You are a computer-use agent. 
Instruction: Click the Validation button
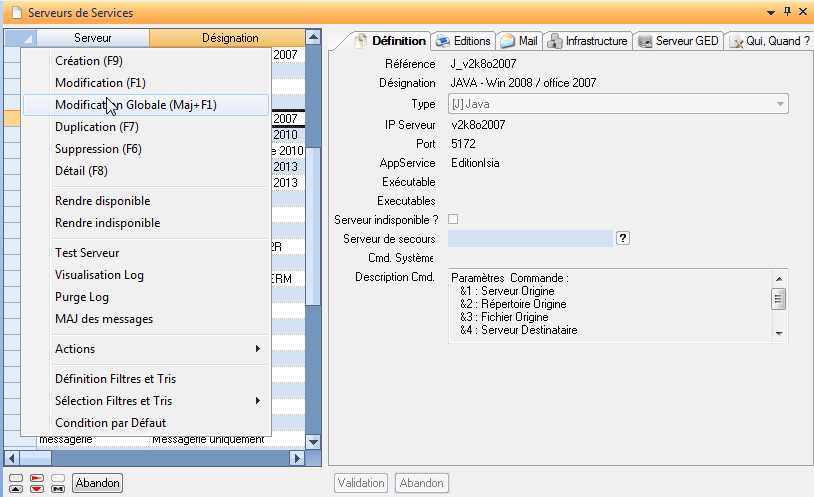coord(360,483)
